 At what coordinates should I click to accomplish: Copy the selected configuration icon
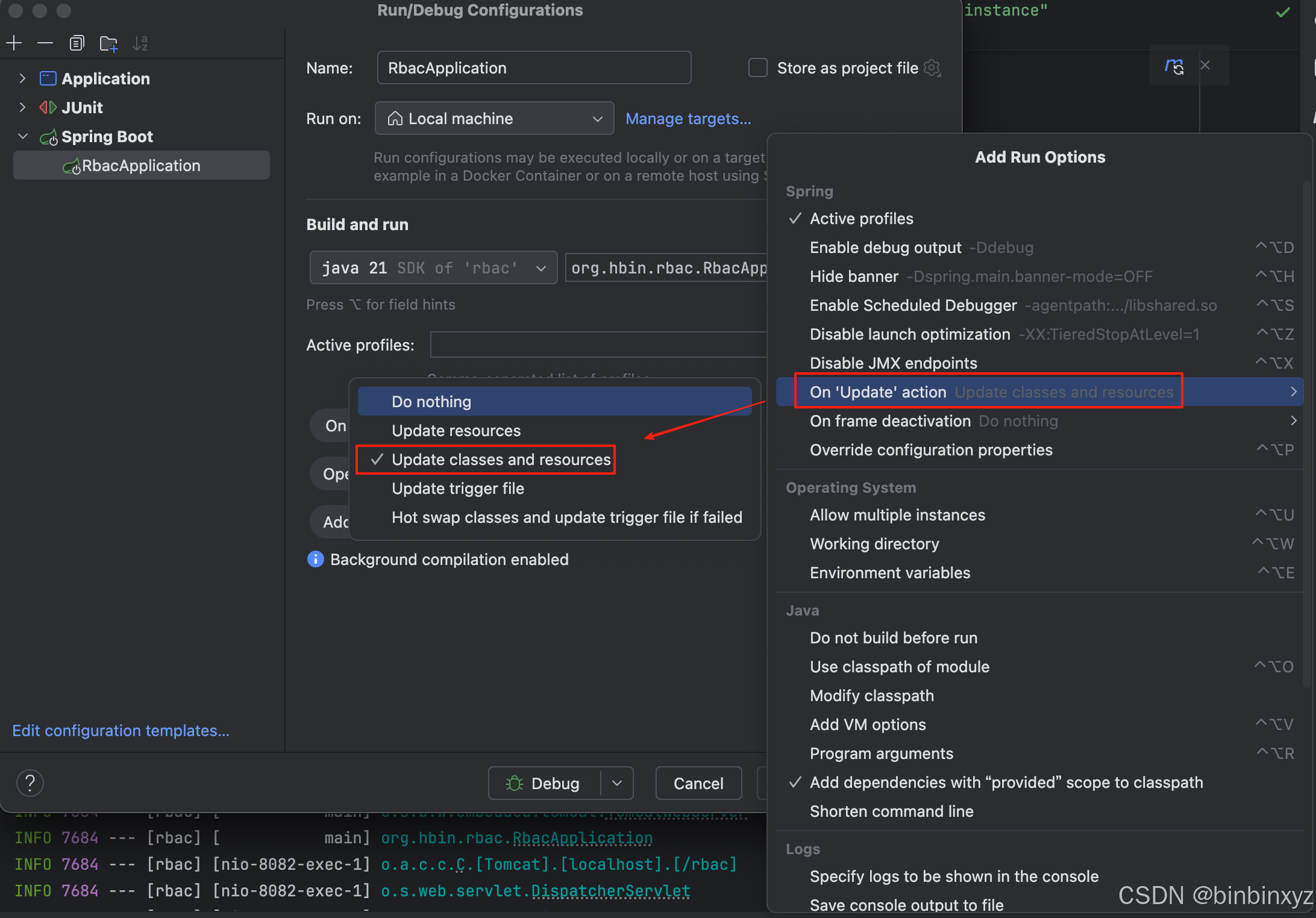click(x=77, y=43)
